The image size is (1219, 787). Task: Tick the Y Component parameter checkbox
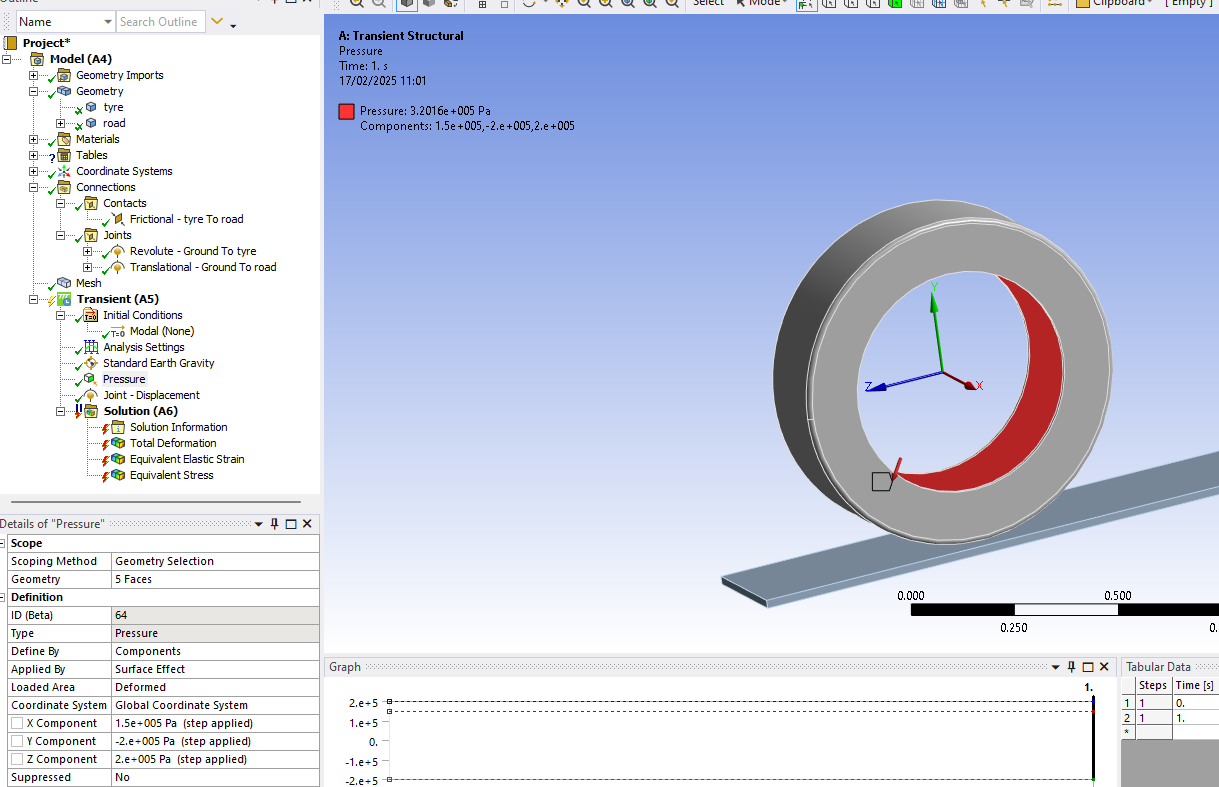point(17,741)
